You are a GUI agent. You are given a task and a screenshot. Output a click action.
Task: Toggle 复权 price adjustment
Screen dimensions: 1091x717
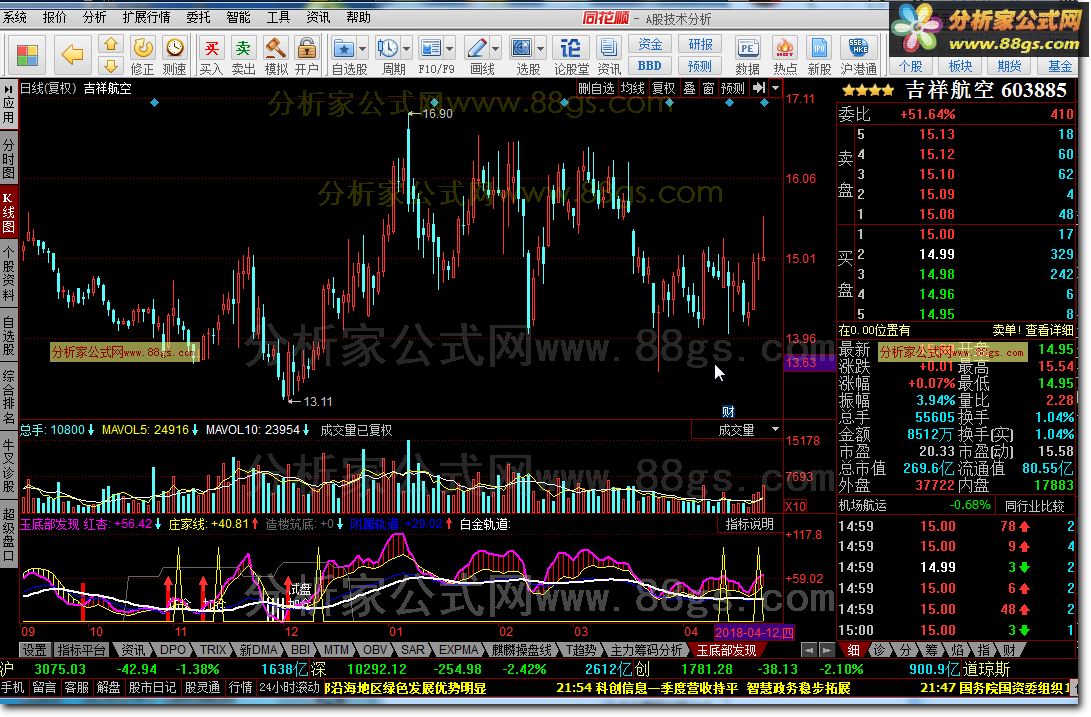[x=663, y=88]
